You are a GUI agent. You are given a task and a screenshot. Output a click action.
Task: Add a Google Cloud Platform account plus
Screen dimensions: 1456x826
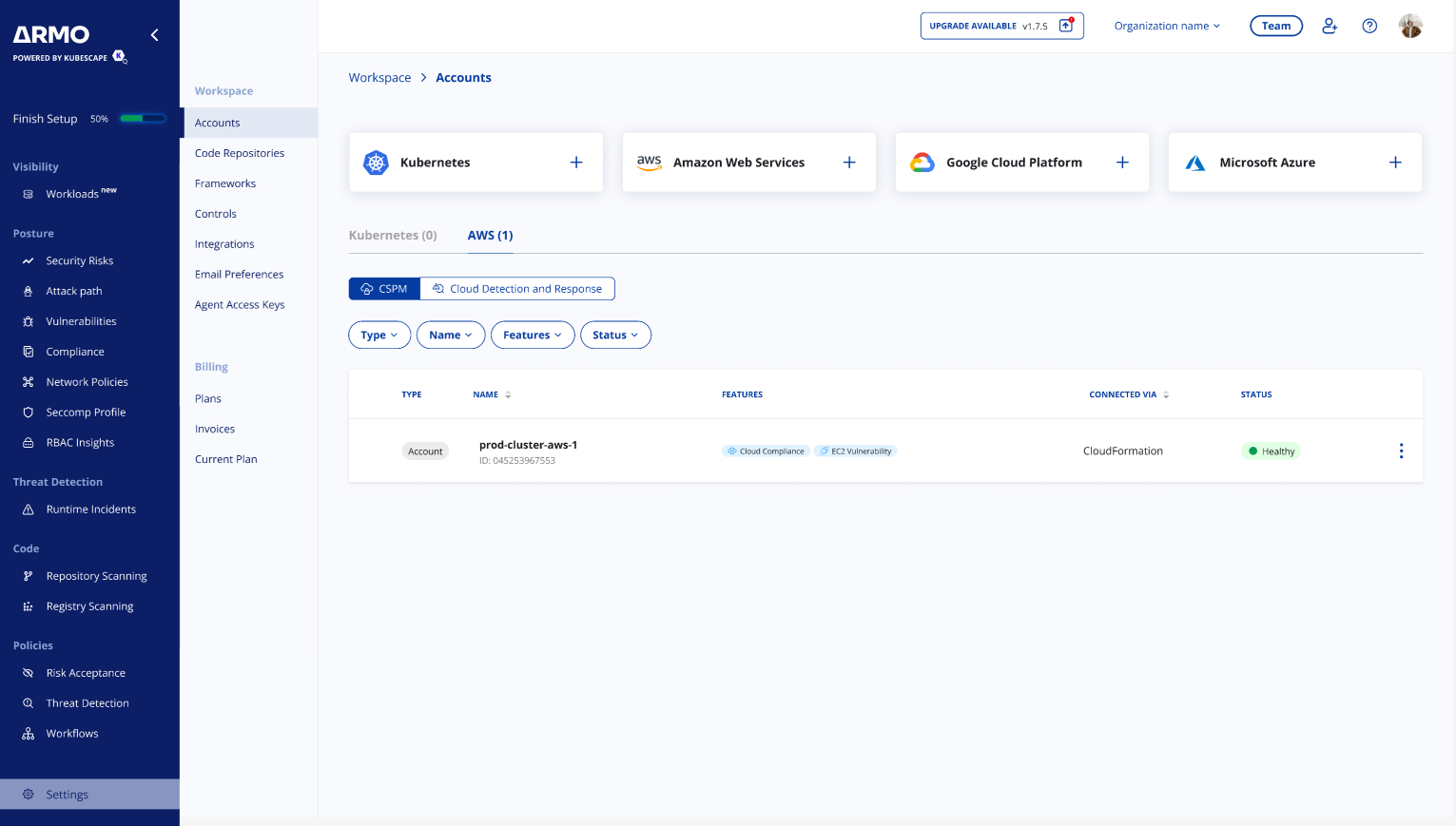1122,163
